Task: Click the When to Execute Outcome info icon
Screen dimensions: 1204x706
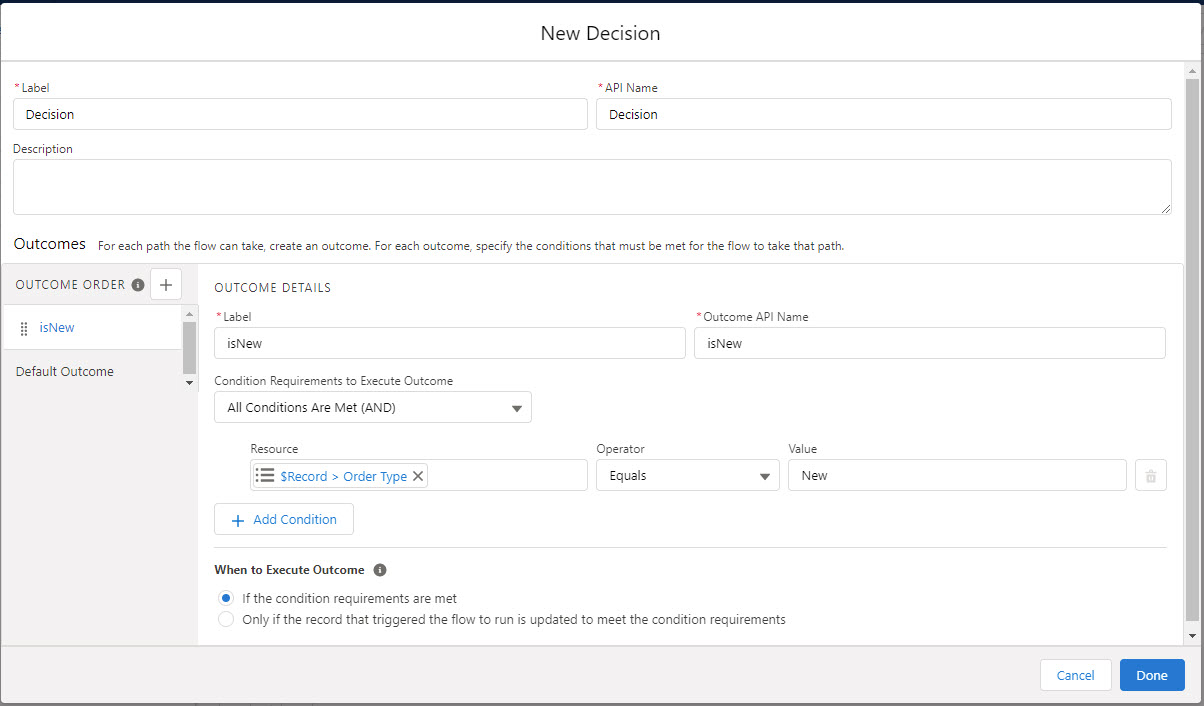Action: click(x=380, y=570)
